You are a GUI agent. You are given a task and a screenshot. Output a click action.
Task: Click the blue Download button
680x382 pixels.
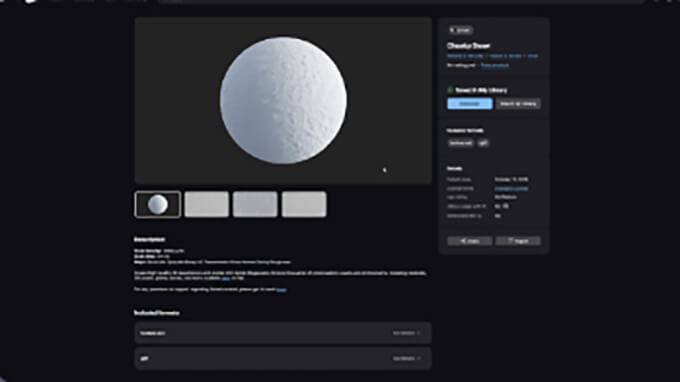pos(470,104)
